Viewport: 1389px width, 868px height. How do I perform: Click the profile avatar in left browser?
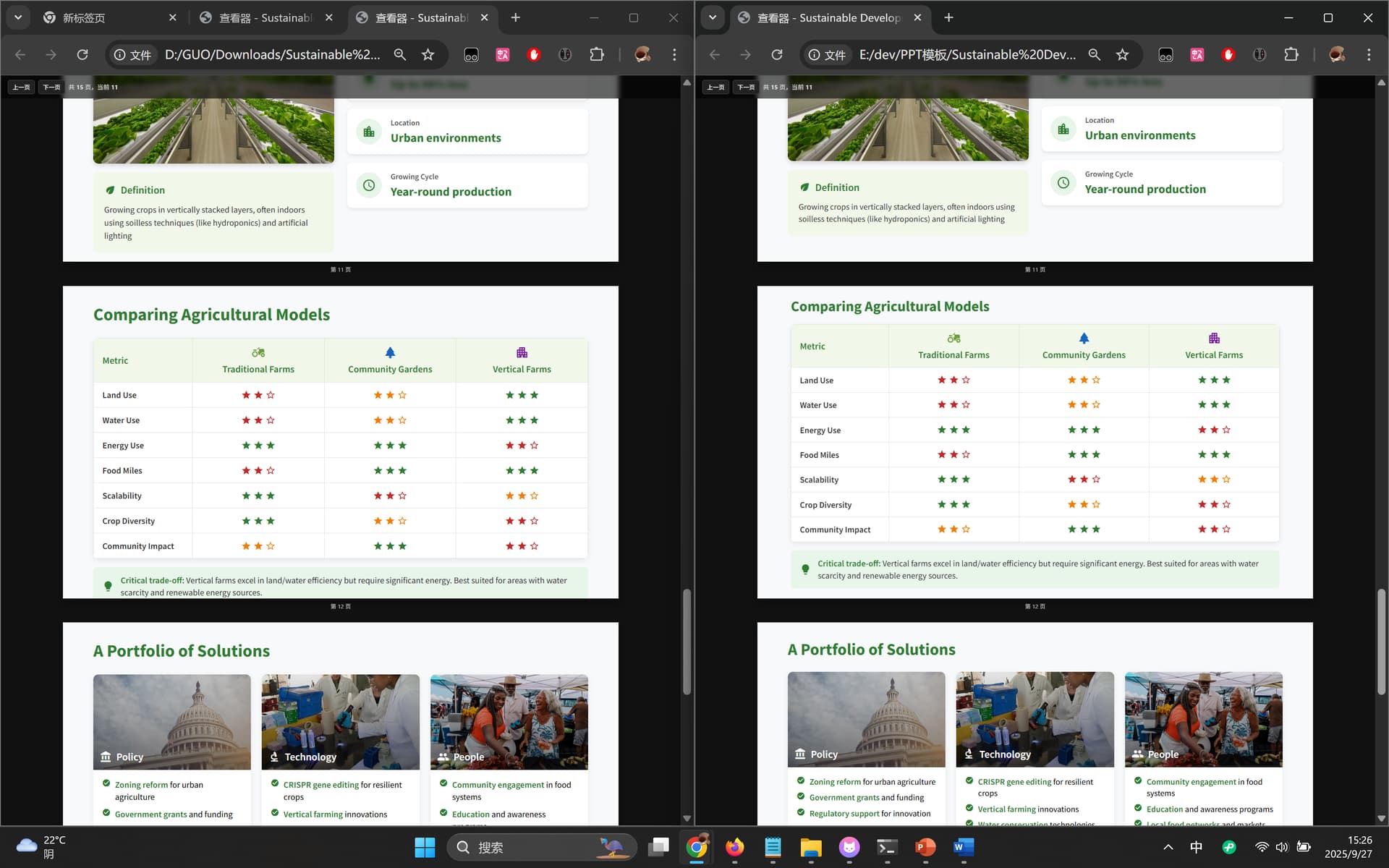(x=642, y=54)
